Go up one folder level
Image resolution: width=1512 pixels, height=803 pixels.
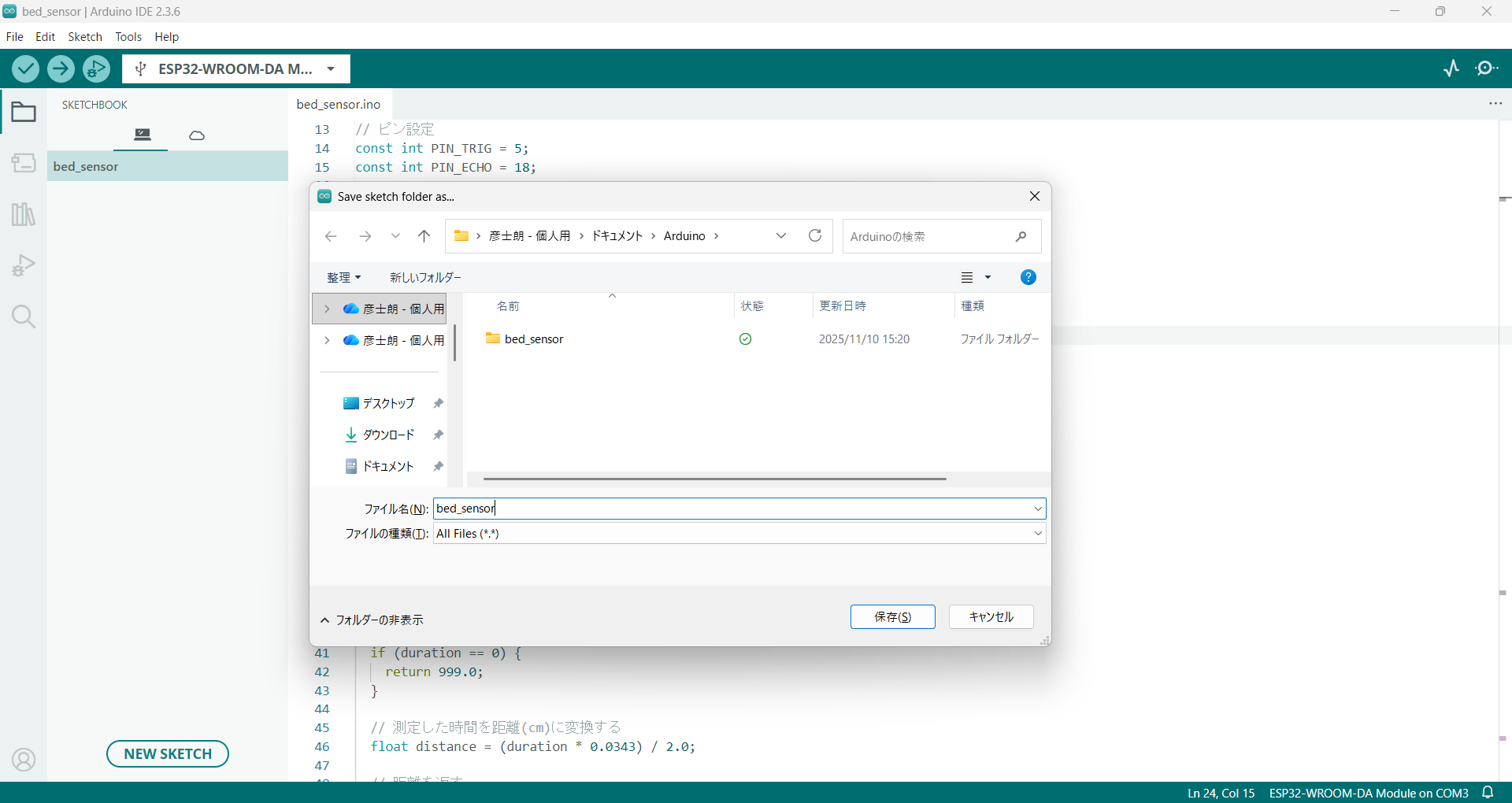coord(424,236)
